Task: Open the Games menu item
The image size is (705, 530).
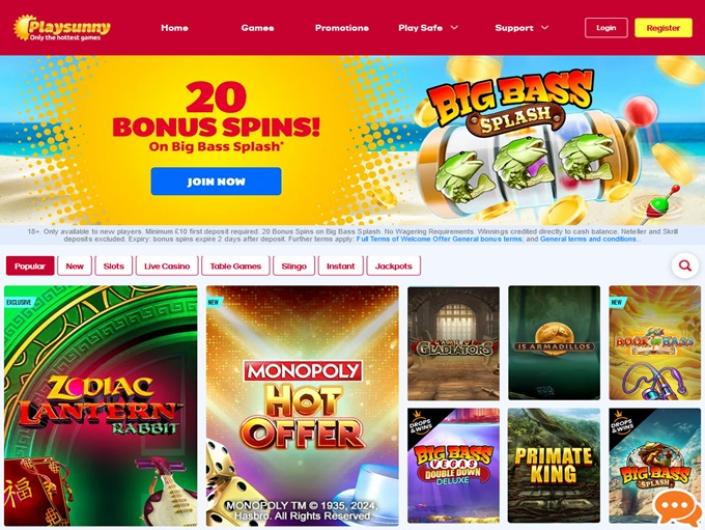Action: [x=257, y=28]
